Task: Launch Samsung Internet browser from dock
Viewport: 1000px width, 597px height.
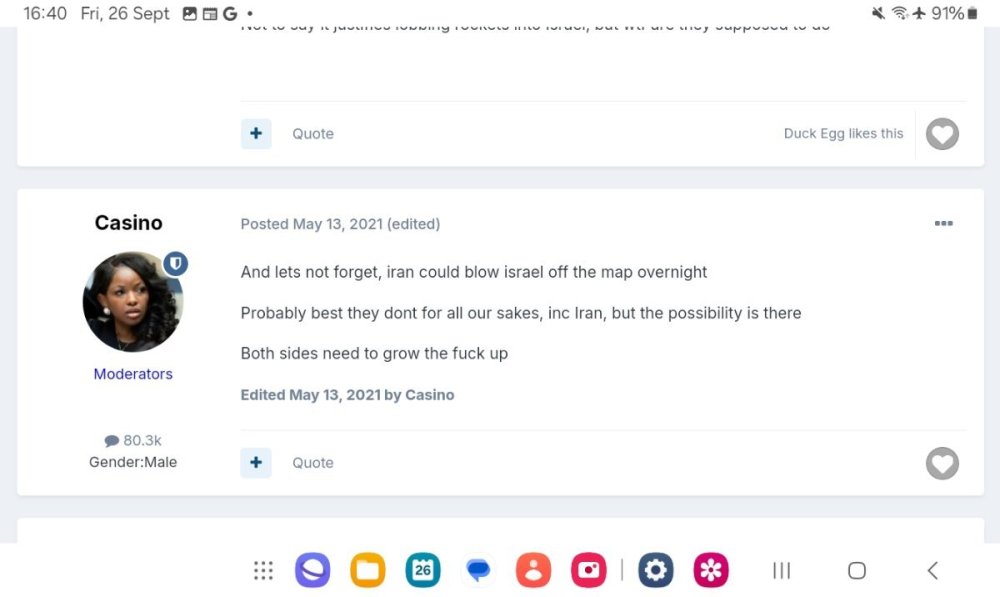Action: pos(312,570)
